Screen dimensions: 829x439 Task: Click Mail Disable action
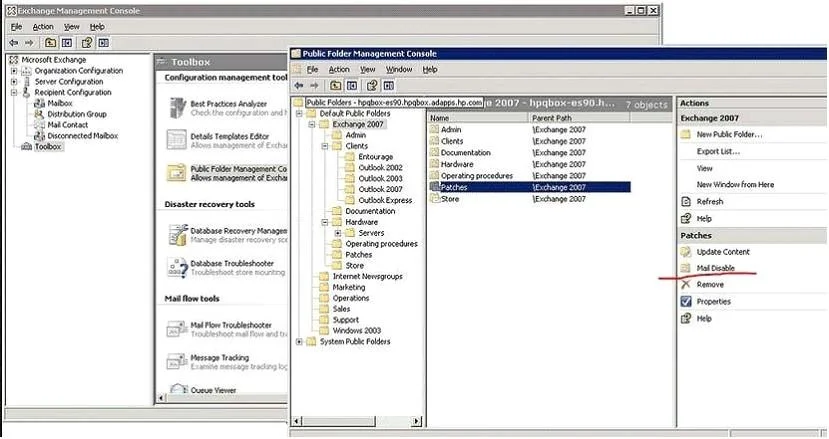[715, 268]
